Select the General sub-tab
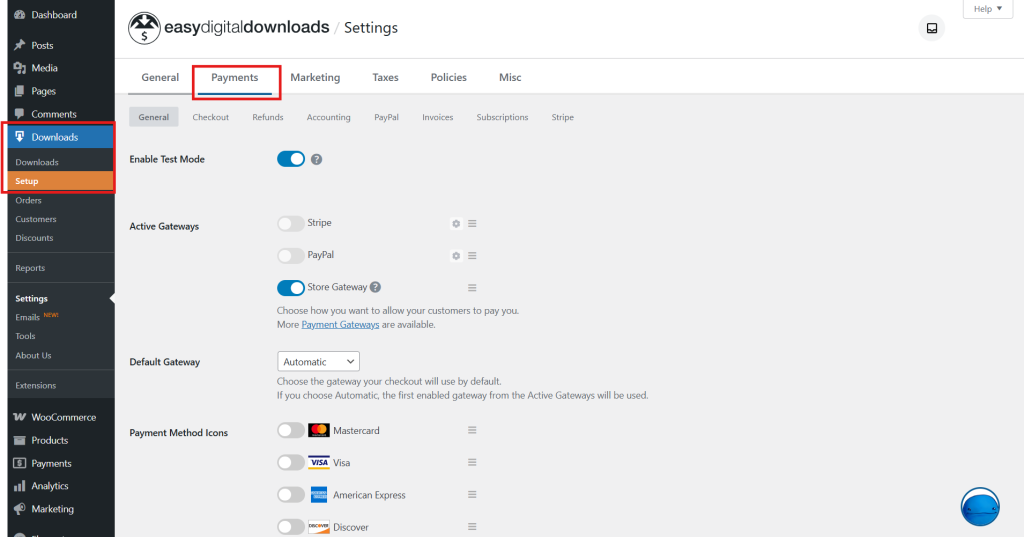The height and width of the screenshot is (537, 1024). click(153, 117)
